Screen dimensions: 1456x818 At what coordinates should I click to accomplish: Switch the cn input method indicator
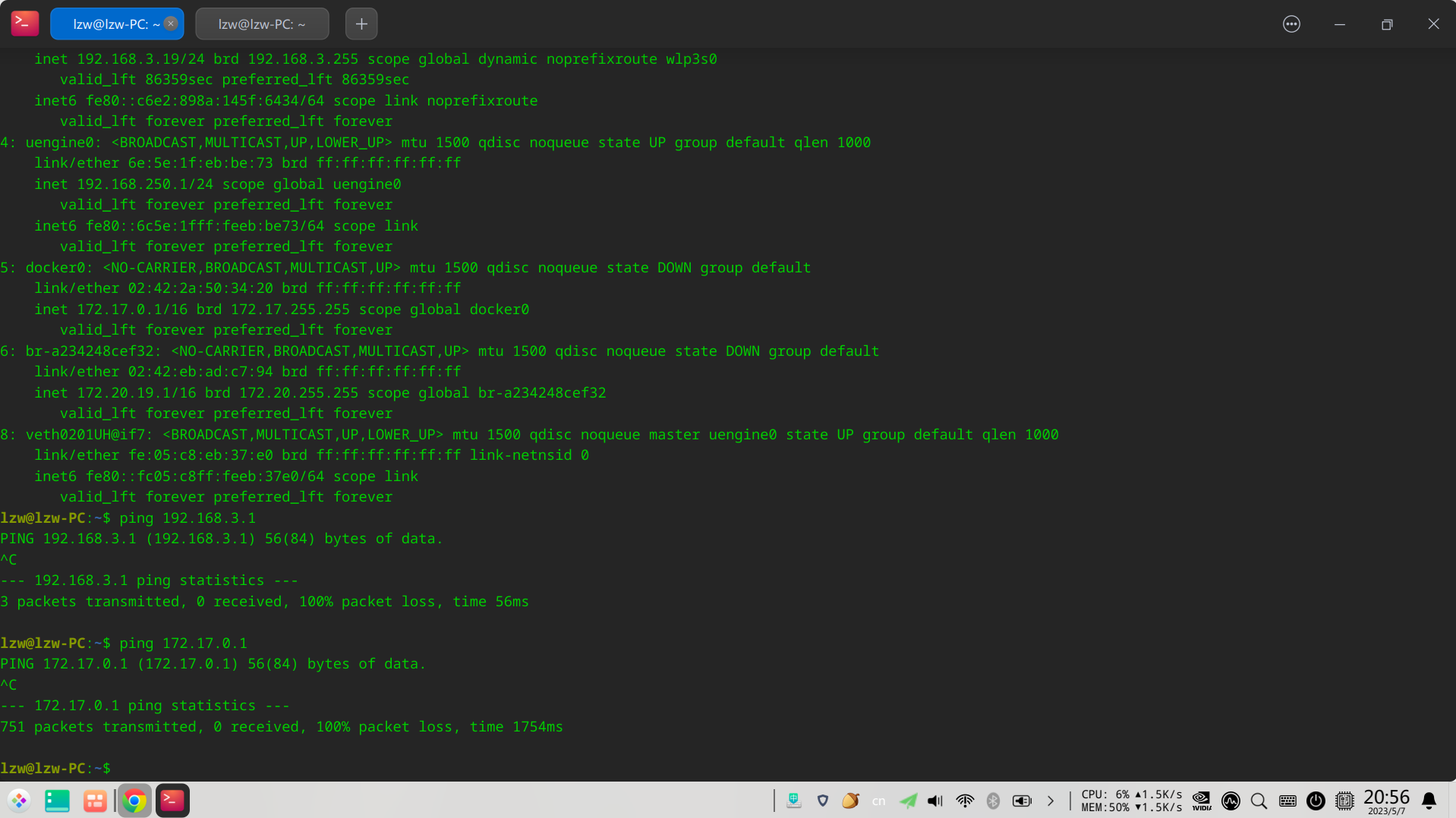coord(879,801)
